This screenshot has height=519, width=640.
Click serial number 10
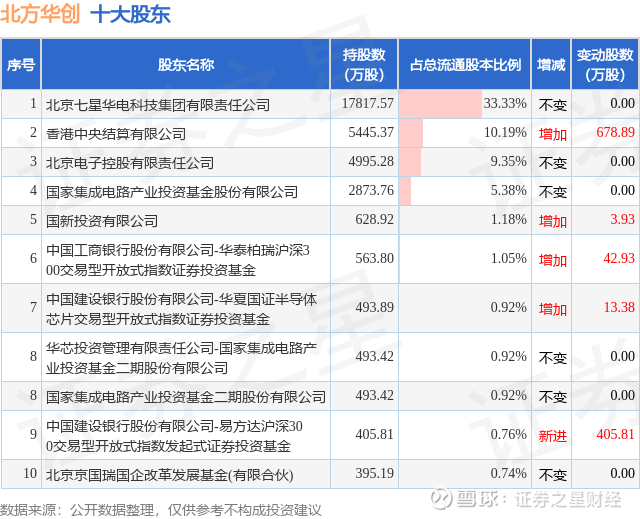pos(30,473)
